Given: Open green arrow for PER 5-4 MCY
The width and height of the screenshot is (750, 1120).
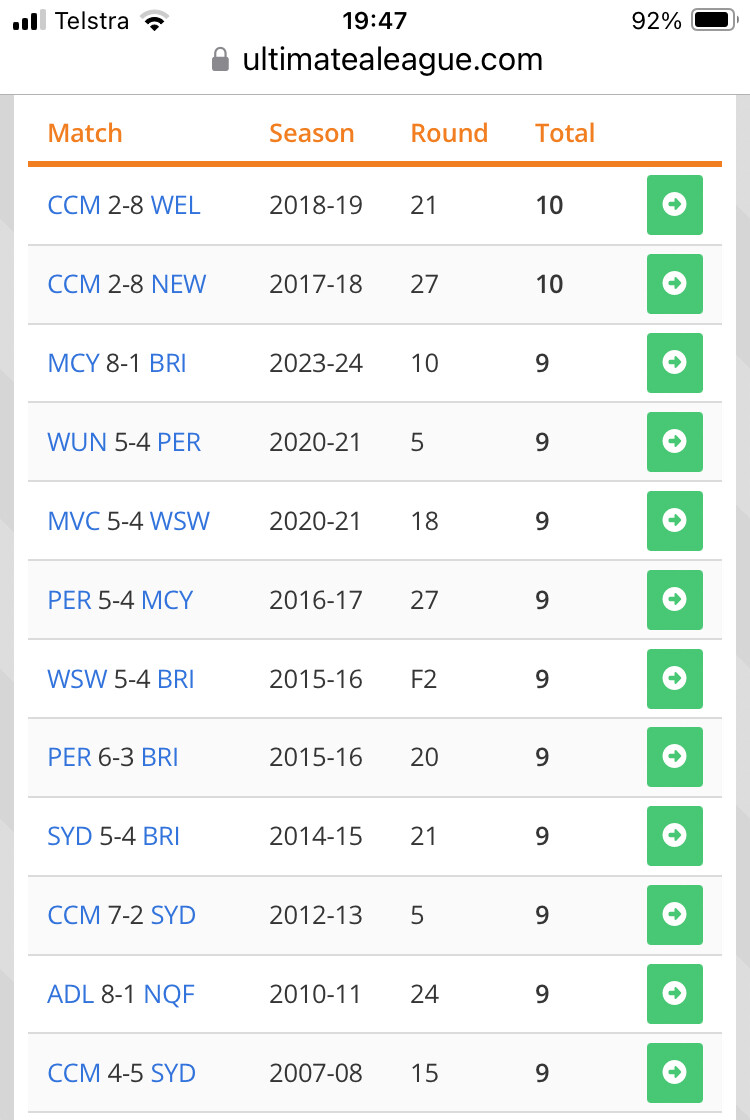Looking at the screenshot, I should [x=675, y=600].
